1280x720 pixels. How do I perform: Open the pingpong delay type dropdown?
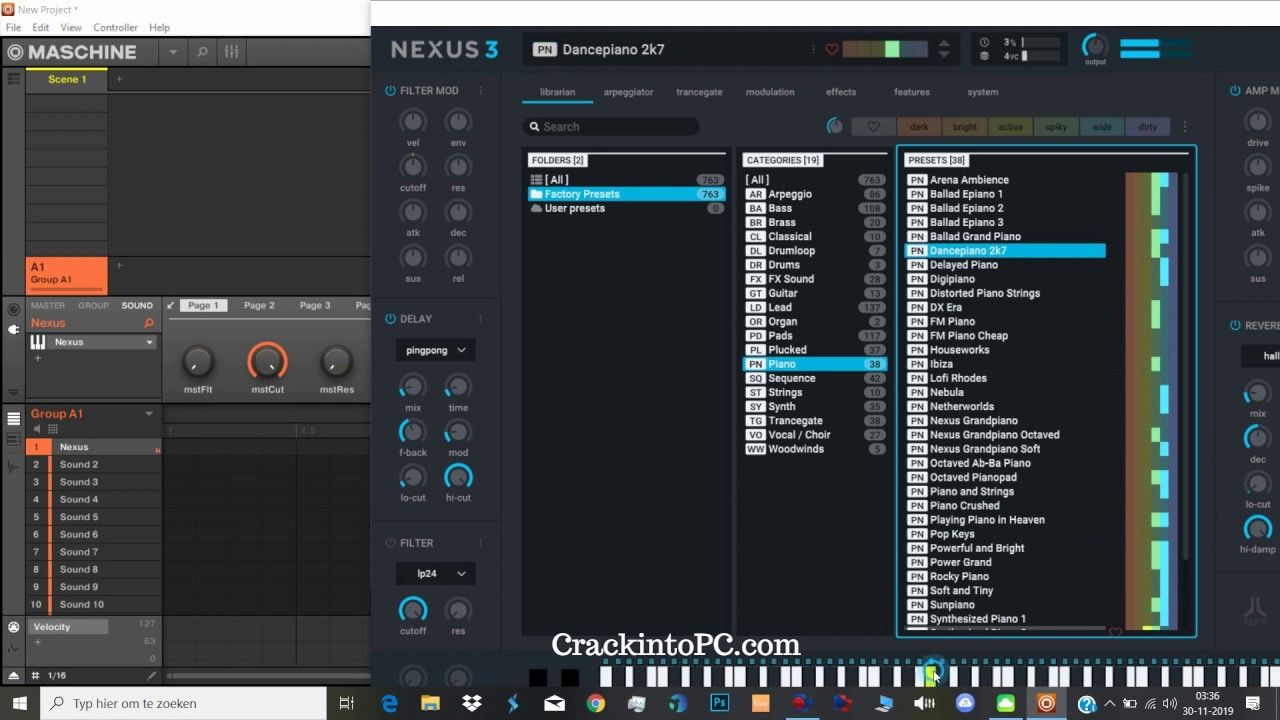point(435,350)
